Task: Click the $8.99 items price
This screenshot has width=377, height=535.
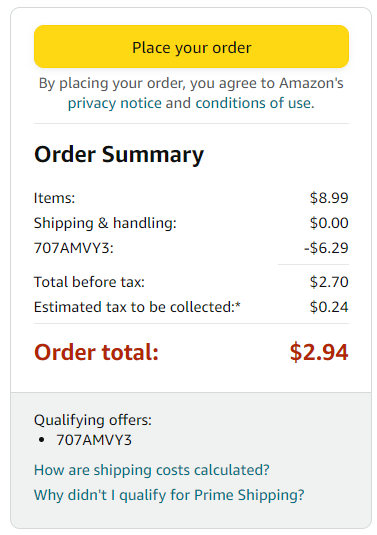Action: (329, 198)
